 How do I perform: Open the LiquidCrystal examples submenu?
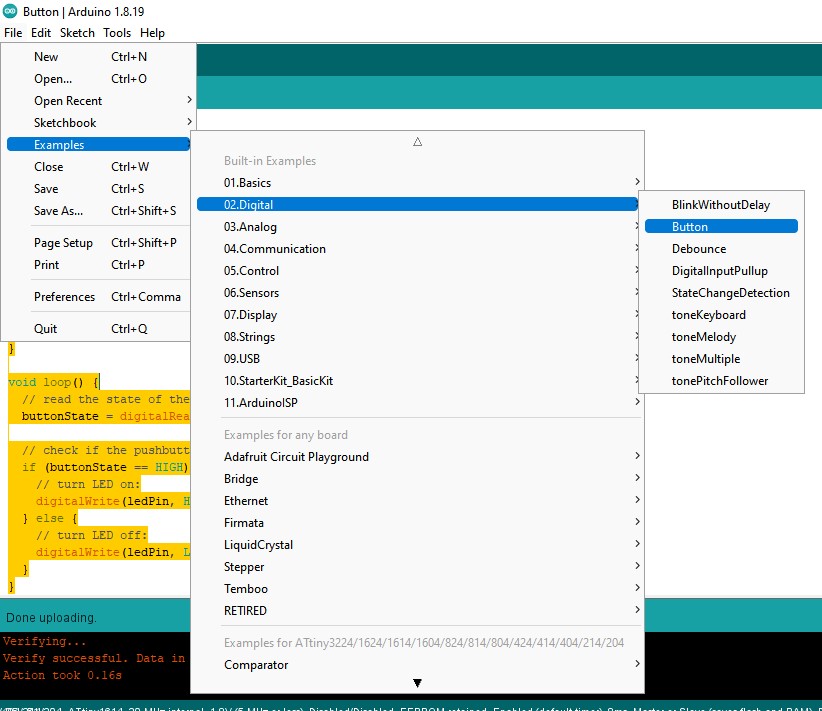(x=417, y=545)
